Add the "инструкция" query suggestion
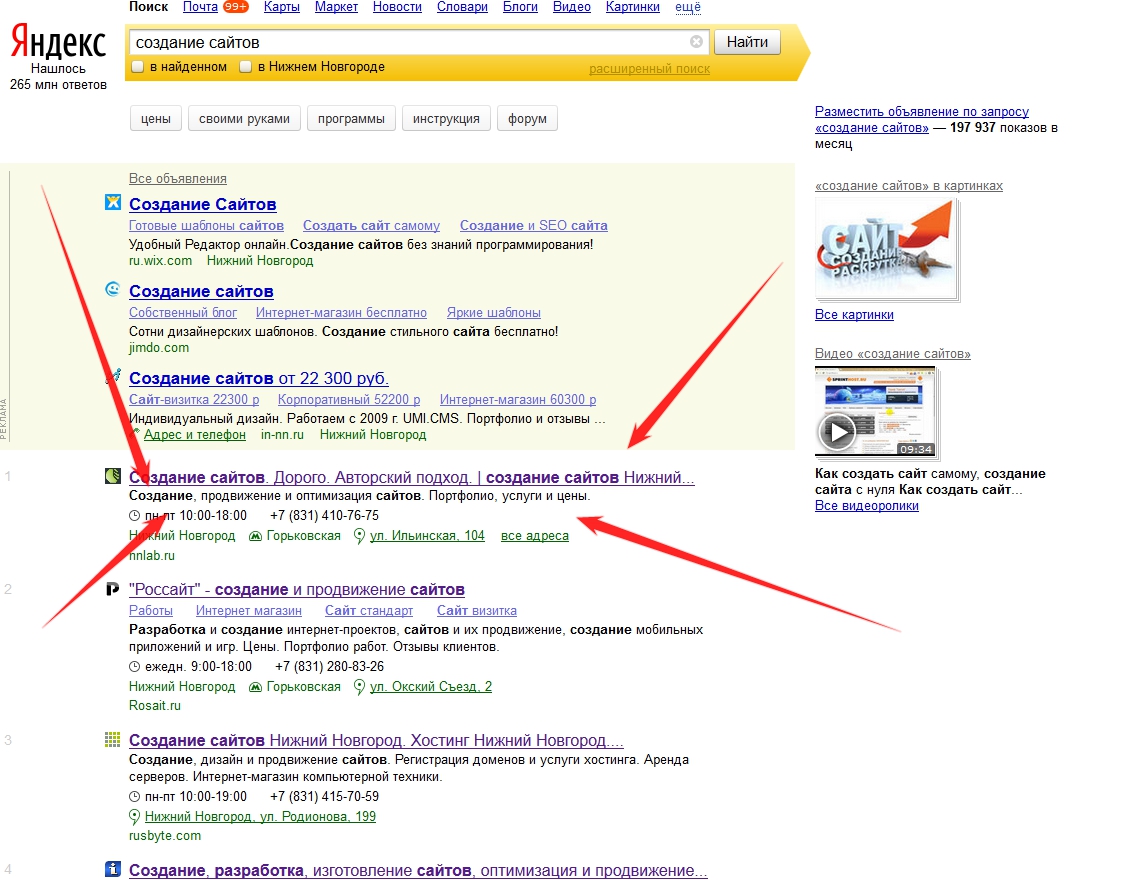The width and height of the screenshot is (1146, 880). click(x=446, y=118)
